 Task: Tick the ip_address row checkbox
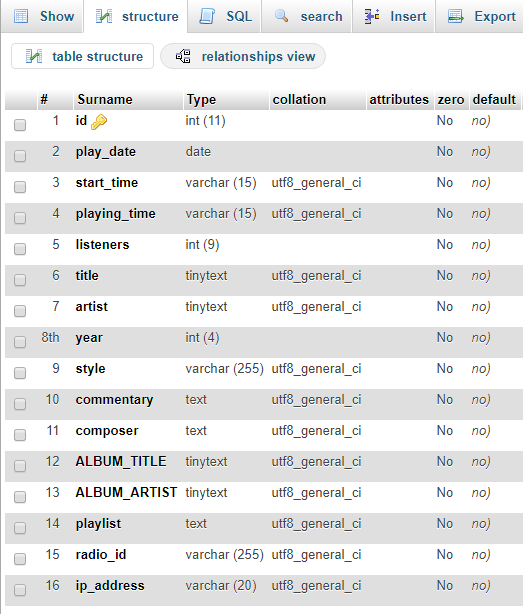click(x=20, y=590)
